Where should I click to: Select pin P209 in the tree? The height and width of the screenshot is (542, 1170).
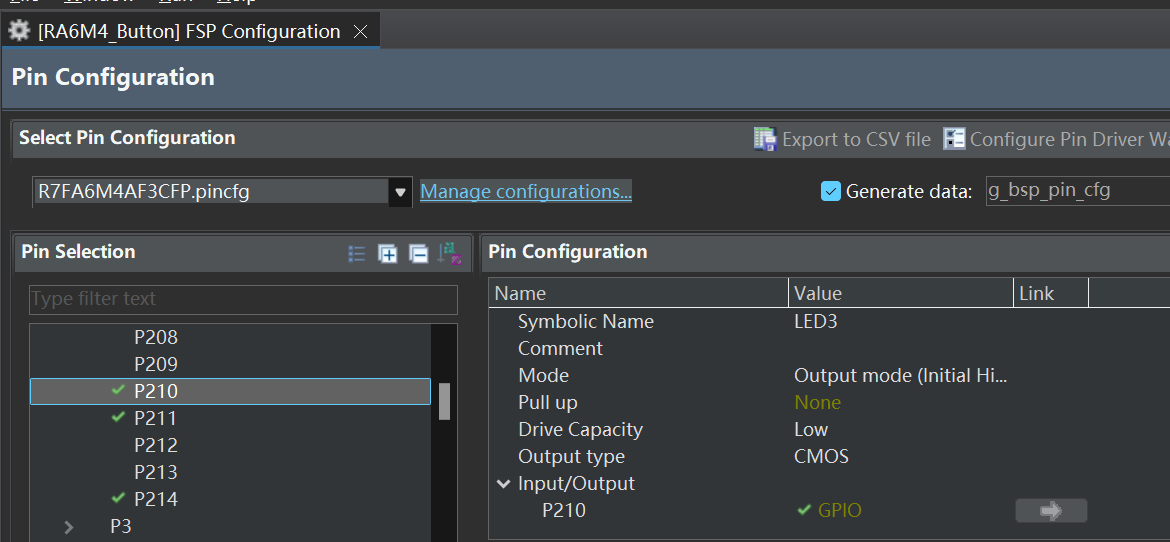click(x=156, y=364)
